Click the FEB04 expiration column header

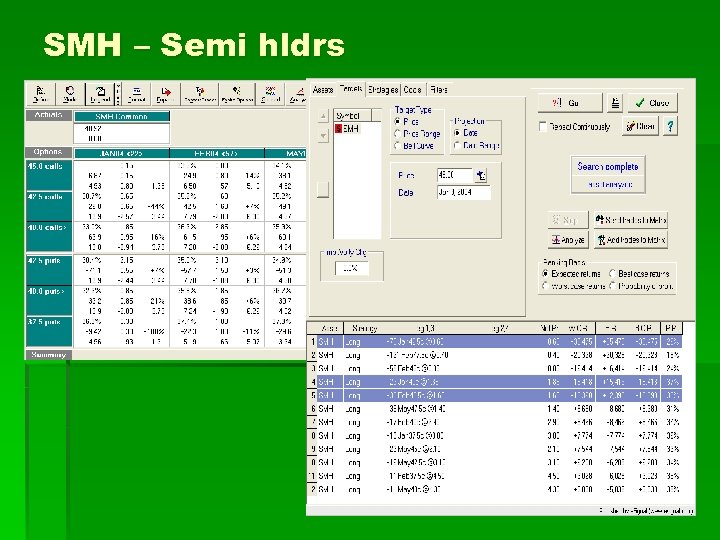pyautogui.click(x=217, y=153)
